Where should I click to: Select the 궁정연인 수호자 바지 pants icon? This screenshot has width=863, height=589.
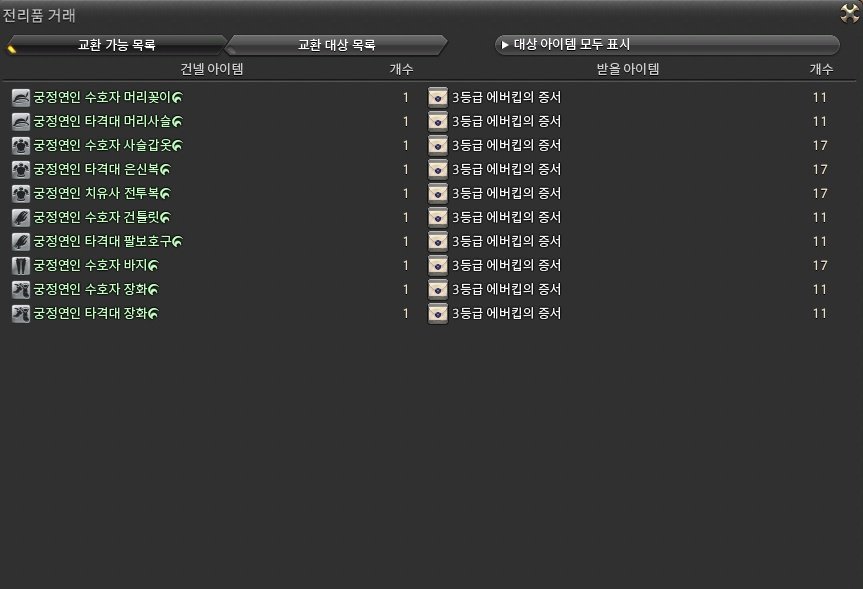[21, 265]
